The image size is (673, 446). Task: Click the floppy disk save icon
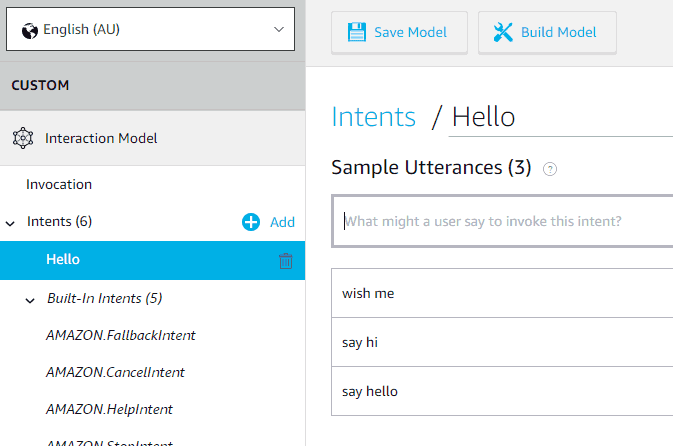pos(357,32)
